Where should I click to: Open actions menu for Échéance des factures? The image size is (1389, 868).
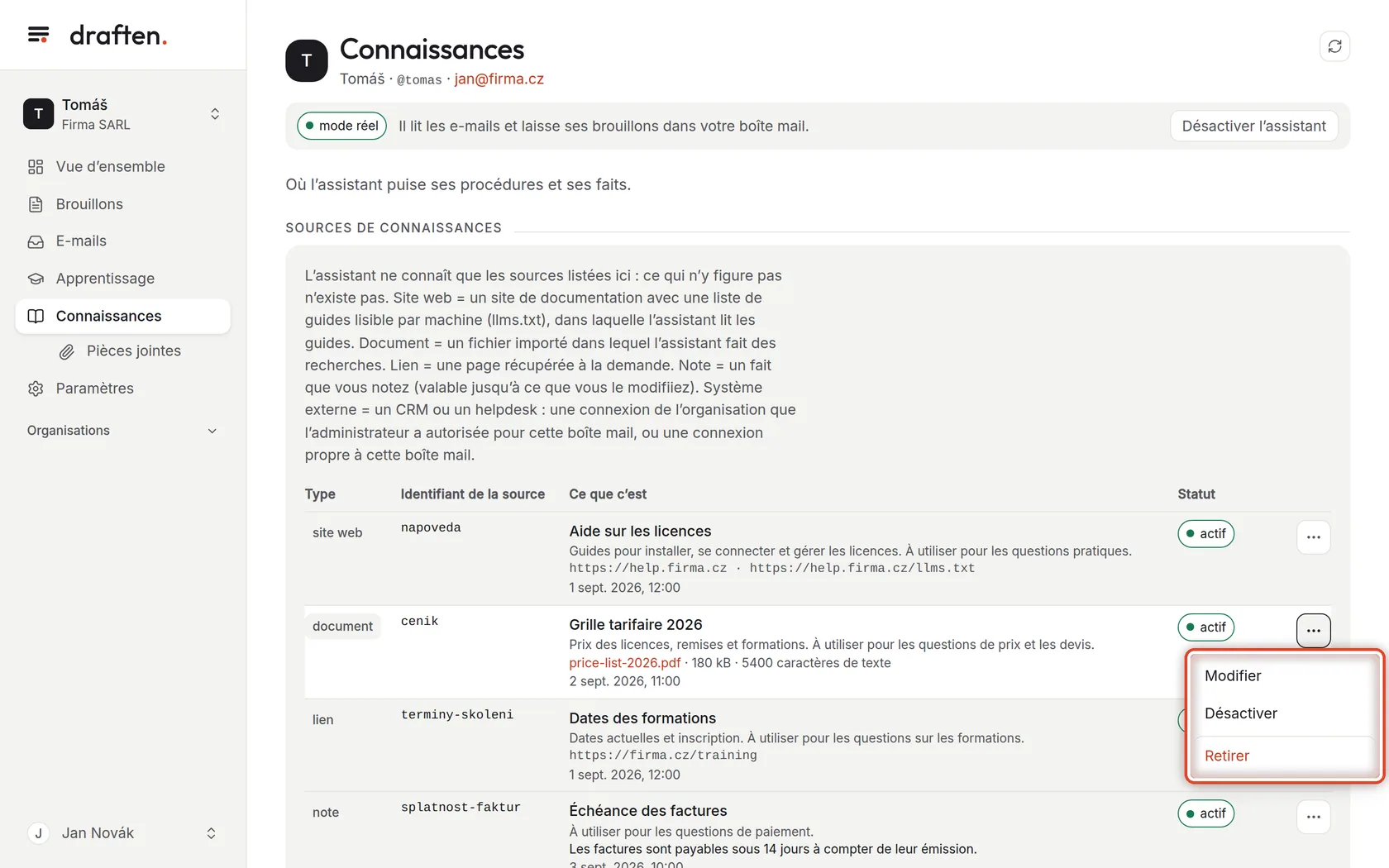pyautogui.click(x=1313, y=817)
